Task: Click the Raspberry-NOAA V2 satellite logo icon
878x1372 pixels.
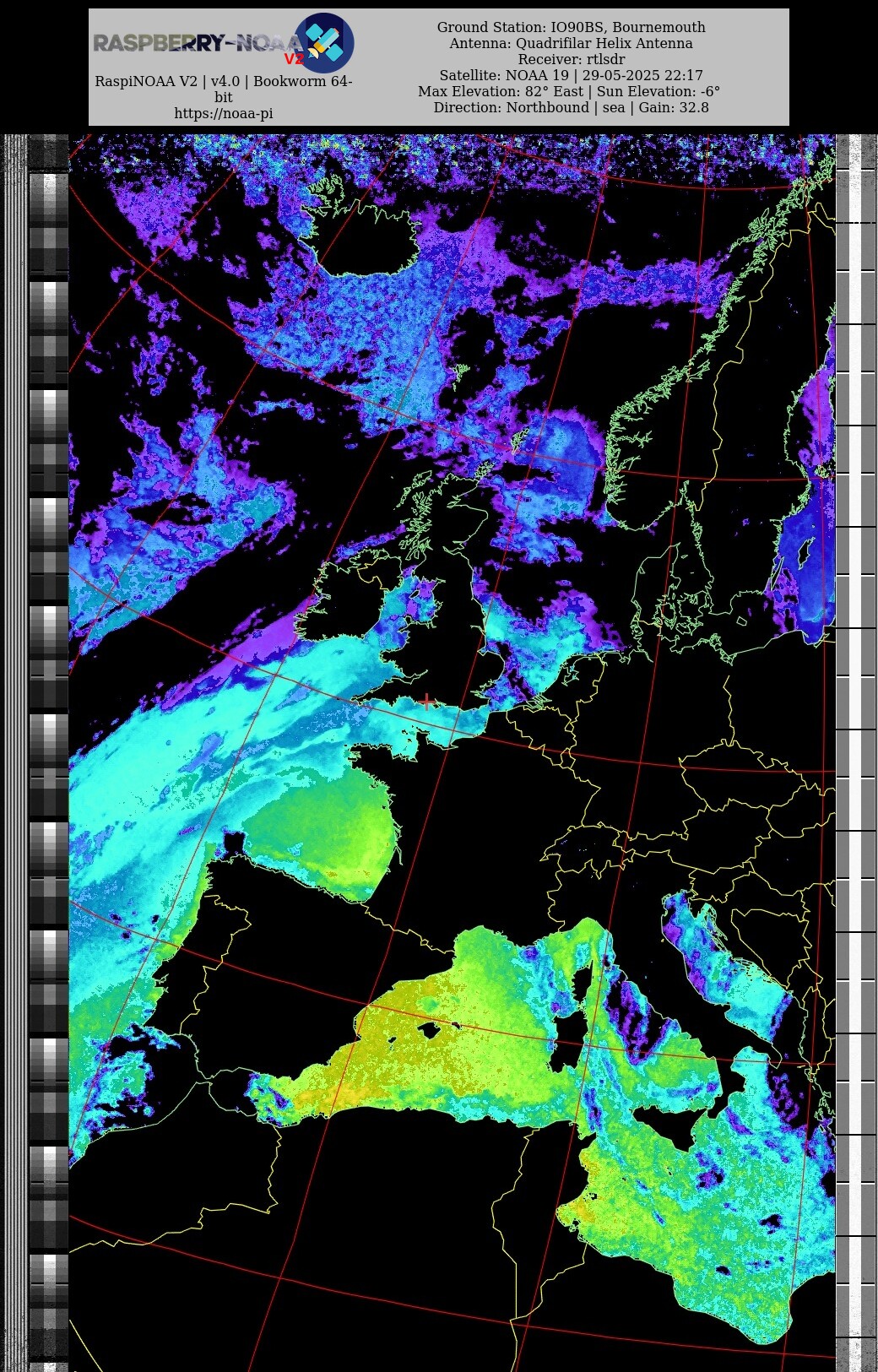Action: coord(324,42)
